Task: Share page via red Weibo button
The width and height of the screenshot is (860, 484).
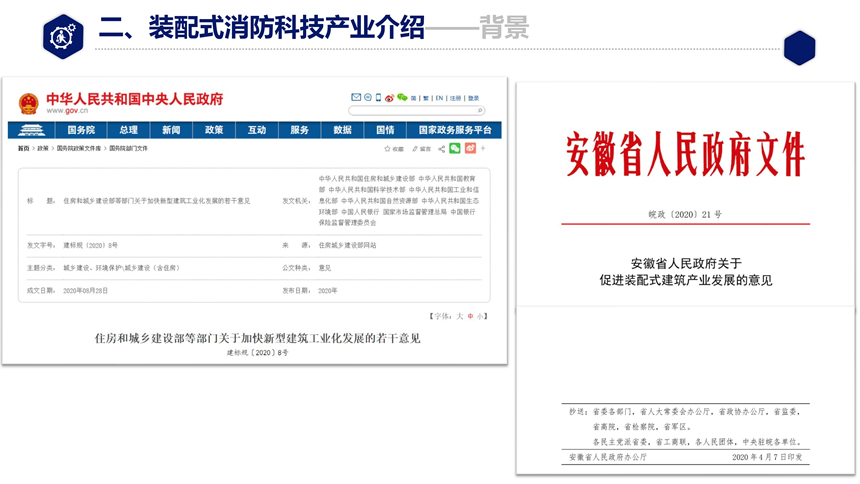Action: pyautogui.click(x=469, y=148)
